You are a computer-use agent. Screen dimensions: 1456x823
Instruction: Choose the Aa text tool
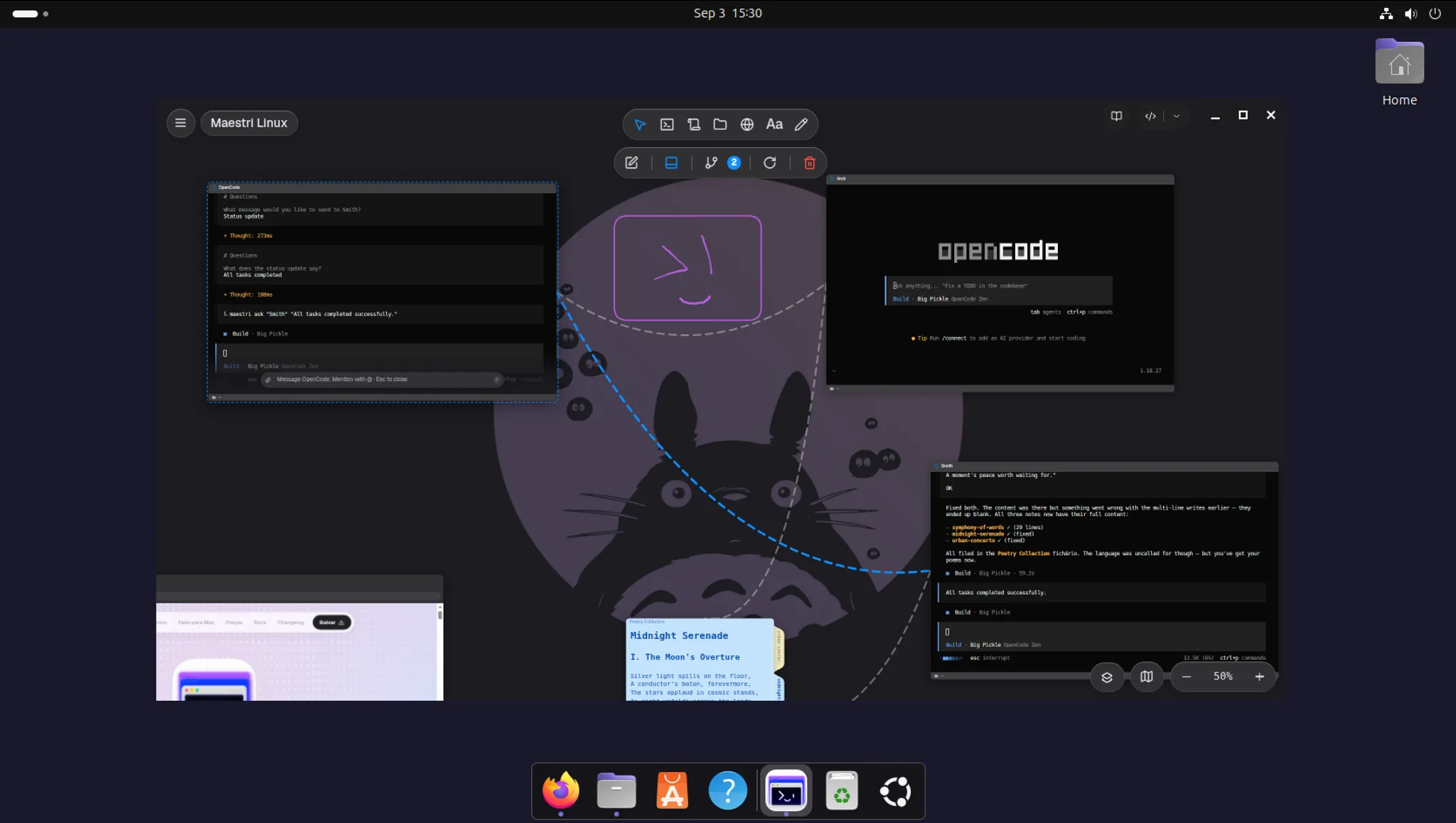pos(774,124)
